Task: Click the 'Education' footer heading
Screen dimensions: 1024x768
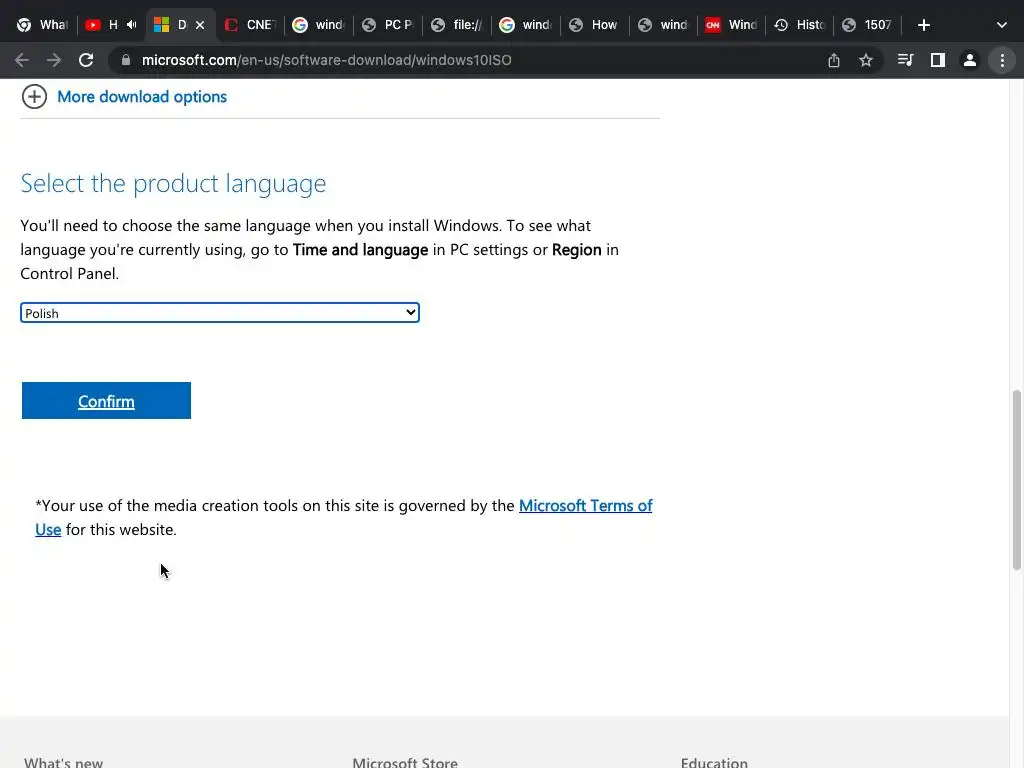Action: [x=714, y=761]
